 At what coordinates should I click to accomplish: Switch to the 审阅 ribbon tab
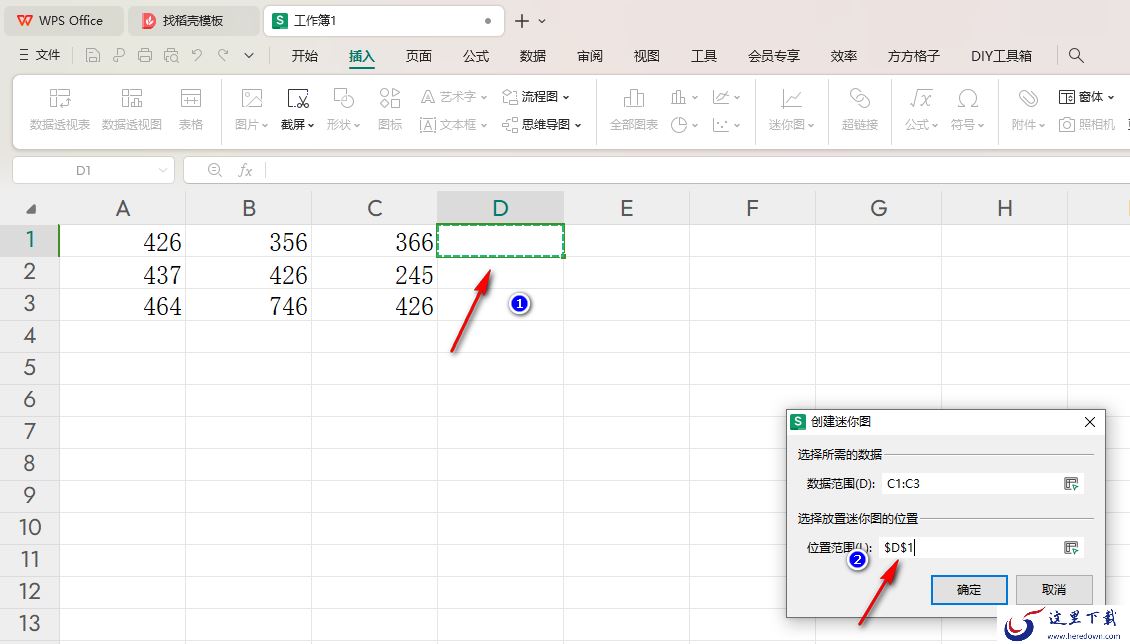(x=590, y=56)
